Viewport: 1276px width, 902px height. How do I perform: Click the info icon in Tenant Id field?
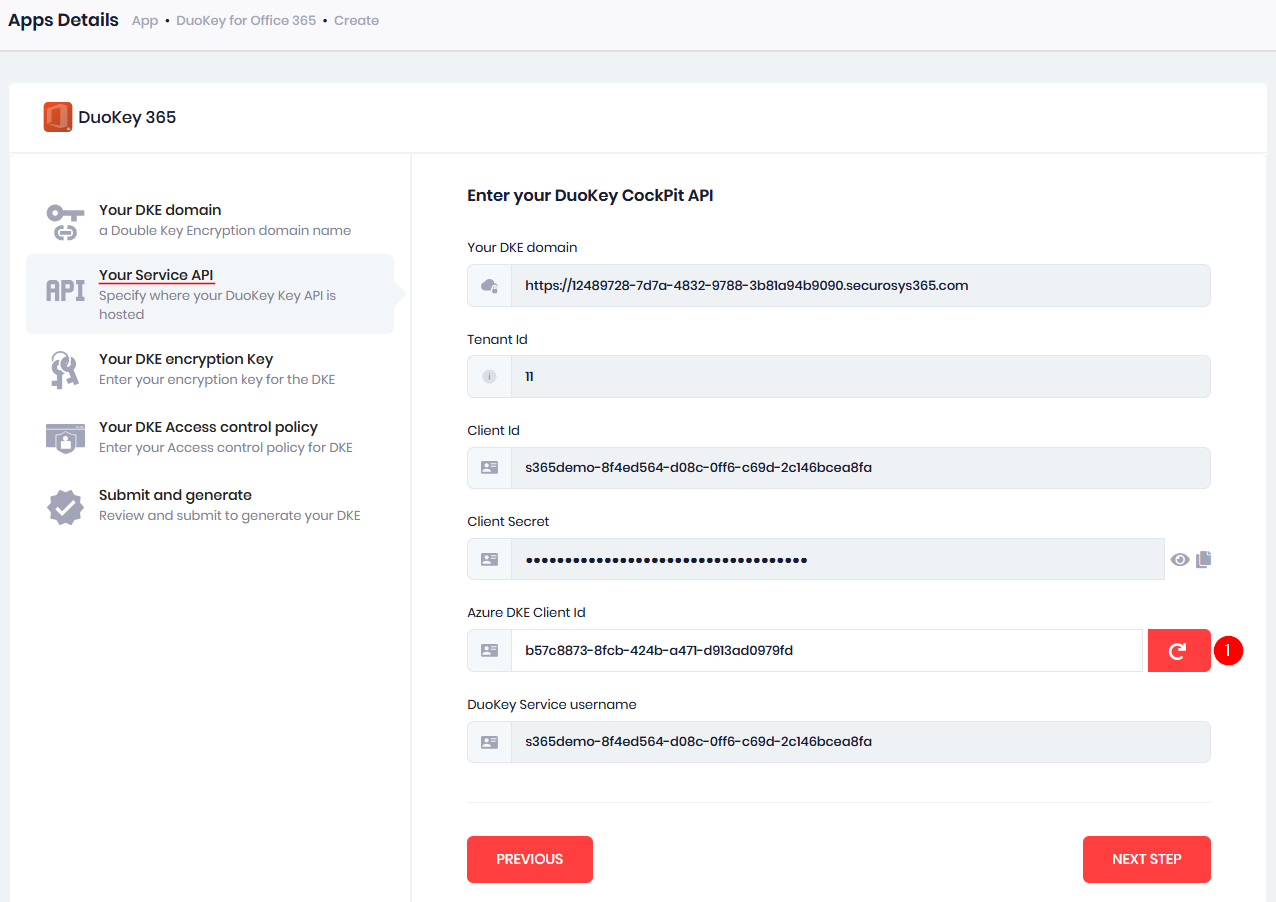489,377
